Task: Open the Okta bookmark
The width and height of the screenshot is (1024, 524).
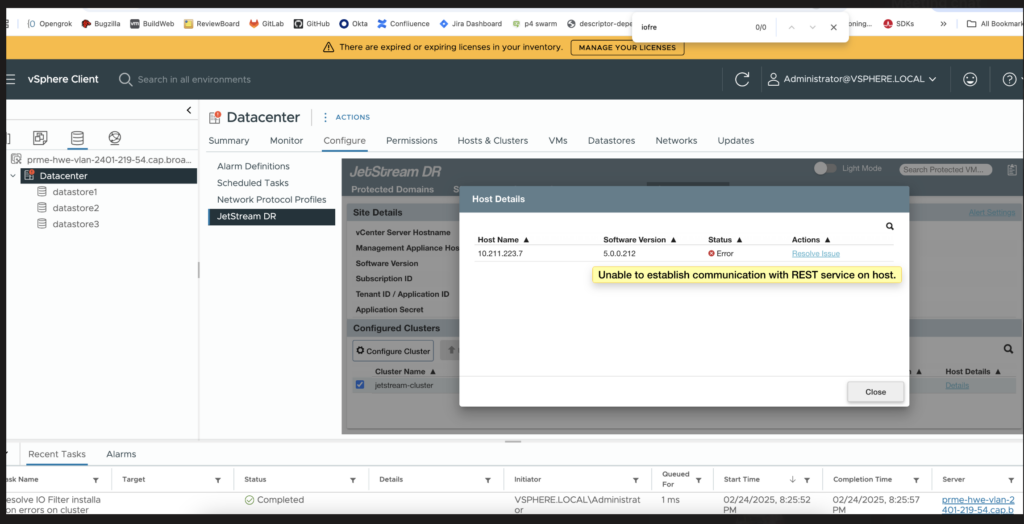Action: (353, 24)
